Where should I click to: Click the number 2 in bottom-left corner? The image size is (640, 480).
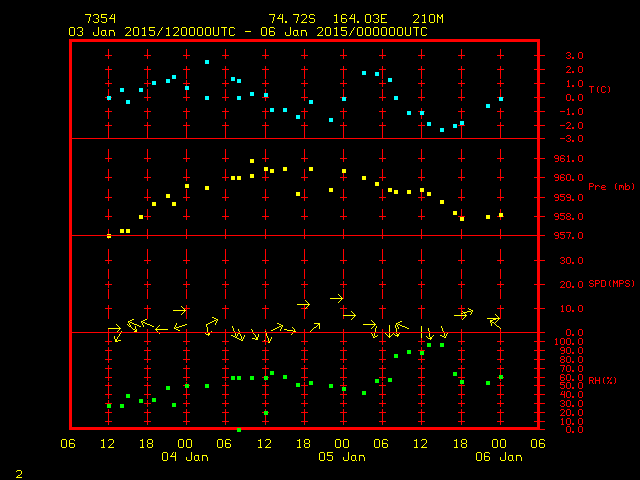[19, 471]
